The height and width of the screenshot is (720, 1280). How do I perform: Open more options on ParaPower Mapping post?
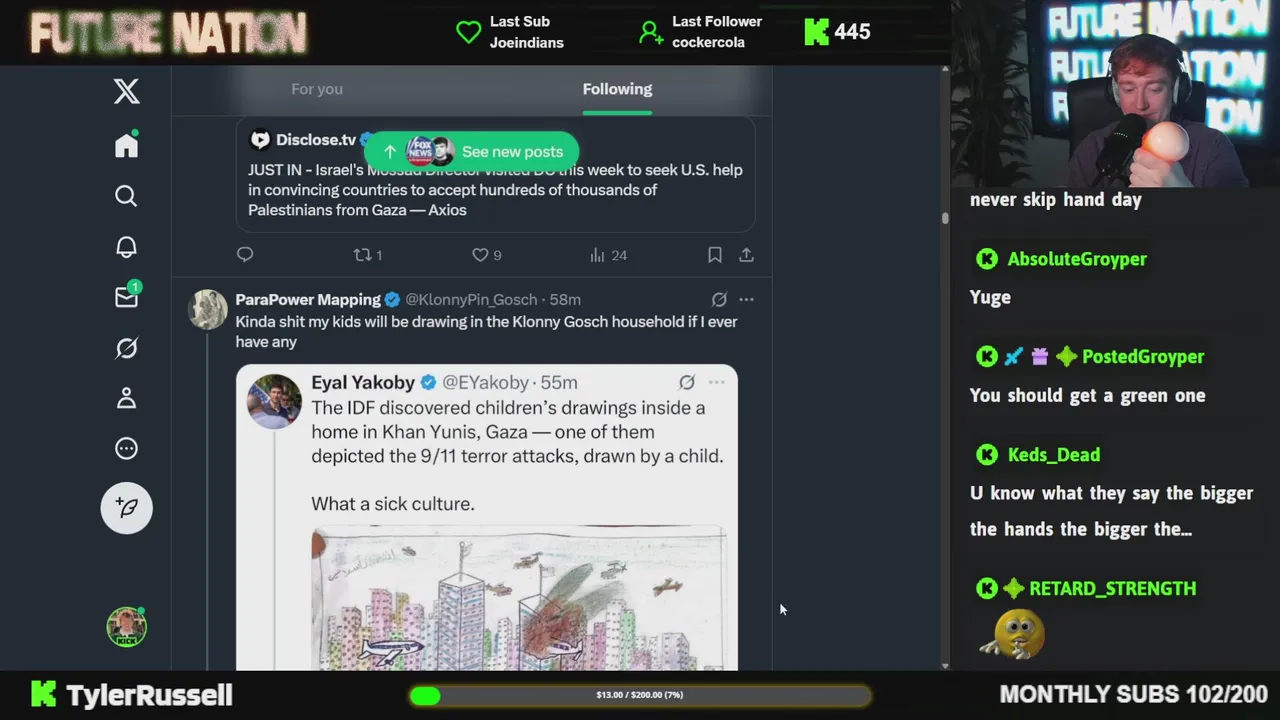pos(746,299)
